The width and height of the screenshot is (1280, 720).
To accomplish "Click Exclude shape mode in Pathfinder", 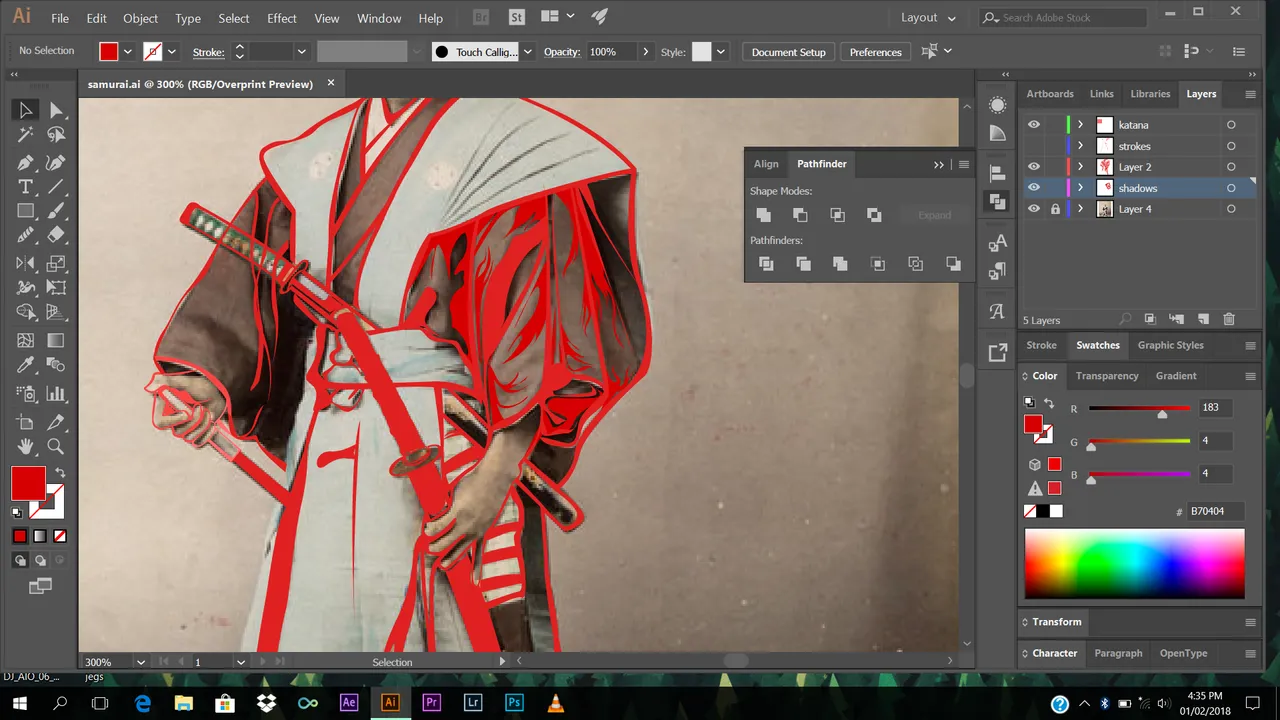I will [874, 215].
